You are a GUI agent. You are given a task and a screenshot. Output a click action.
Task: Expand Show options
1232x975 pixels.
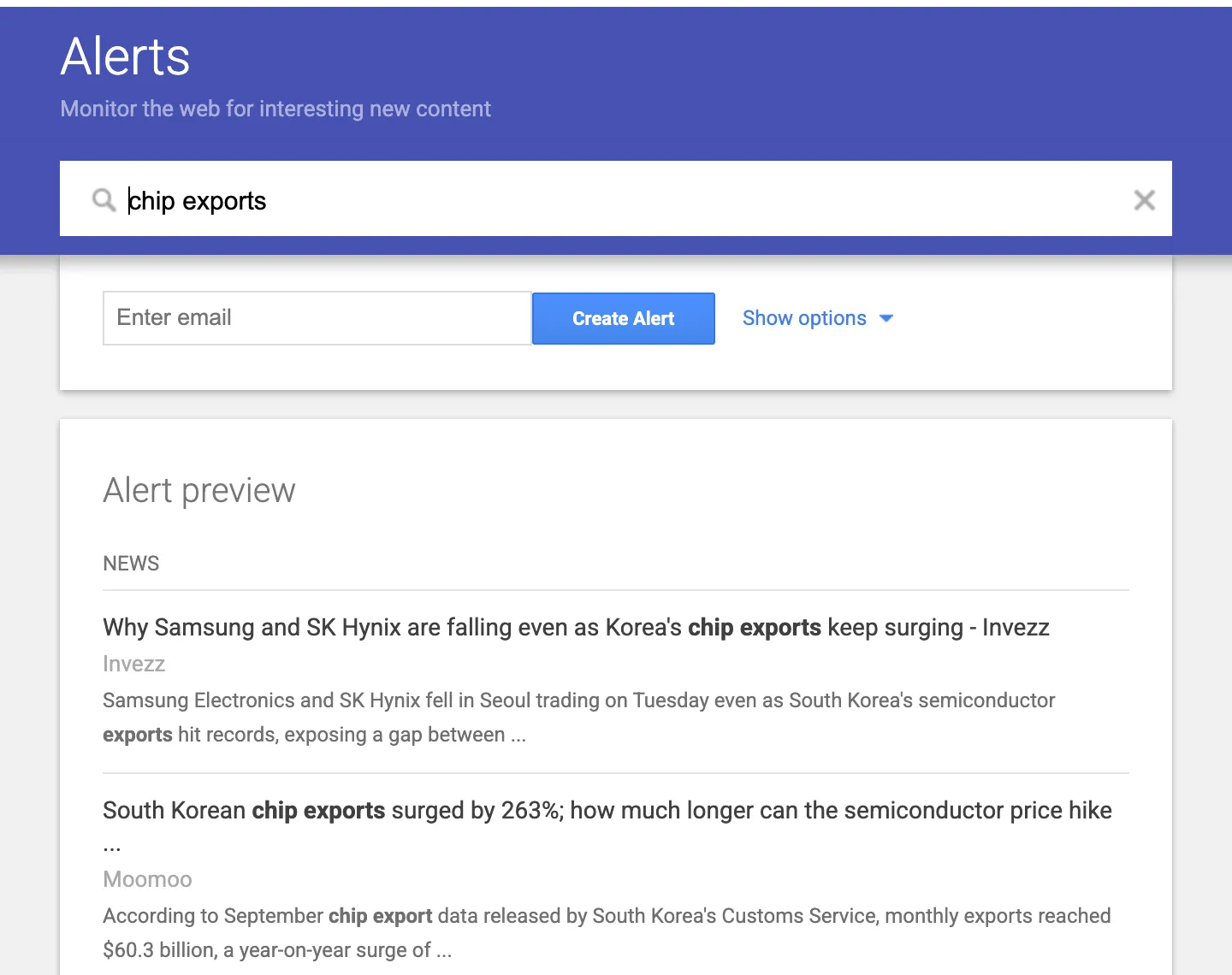pyautogui.click(x=817, y=318)
